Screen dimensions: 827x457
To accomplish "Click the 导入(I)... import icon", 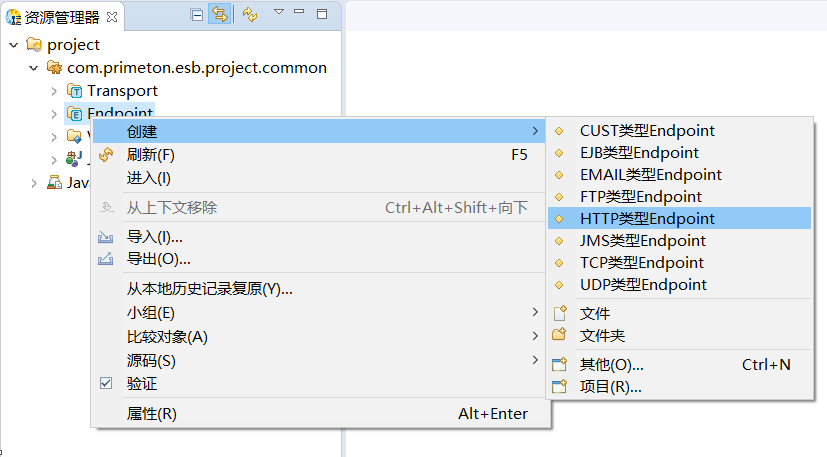I will [x=107, y=237].
